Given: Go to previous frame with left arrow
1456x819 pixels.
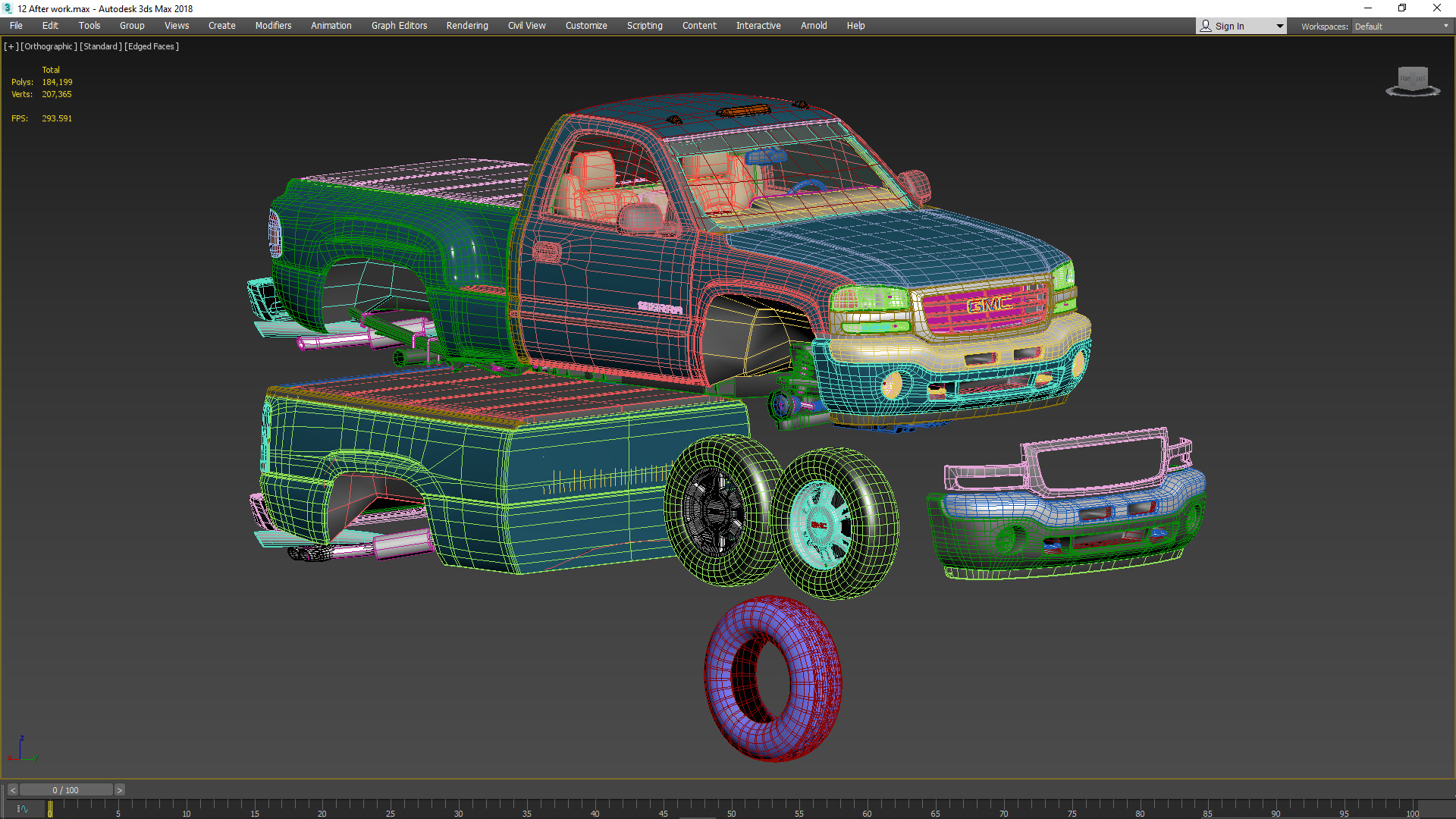Looking at the screenshot, I should [12, 790].
